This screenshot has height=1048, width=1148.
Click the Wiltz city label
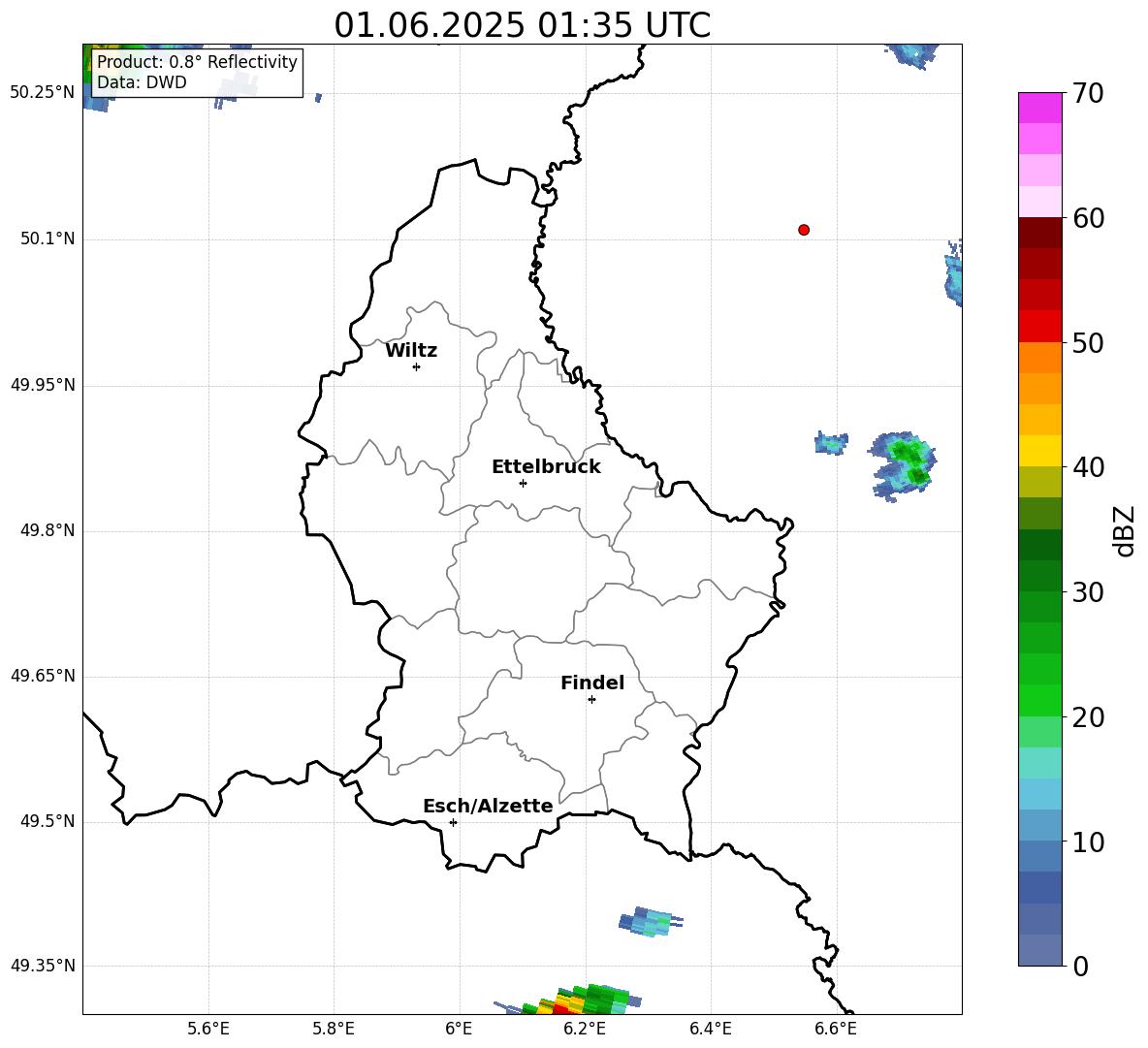click(411, 351)
